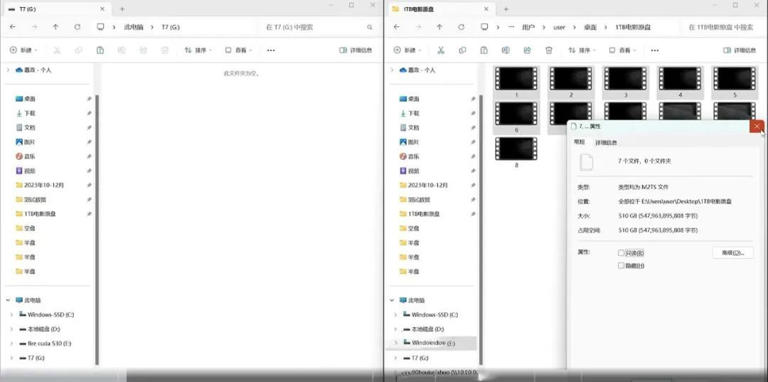This screenshot has height=382, width=768.
Task: Open 2023年10-12月 folder in T7 (G:) window
Action: [40, 185]
